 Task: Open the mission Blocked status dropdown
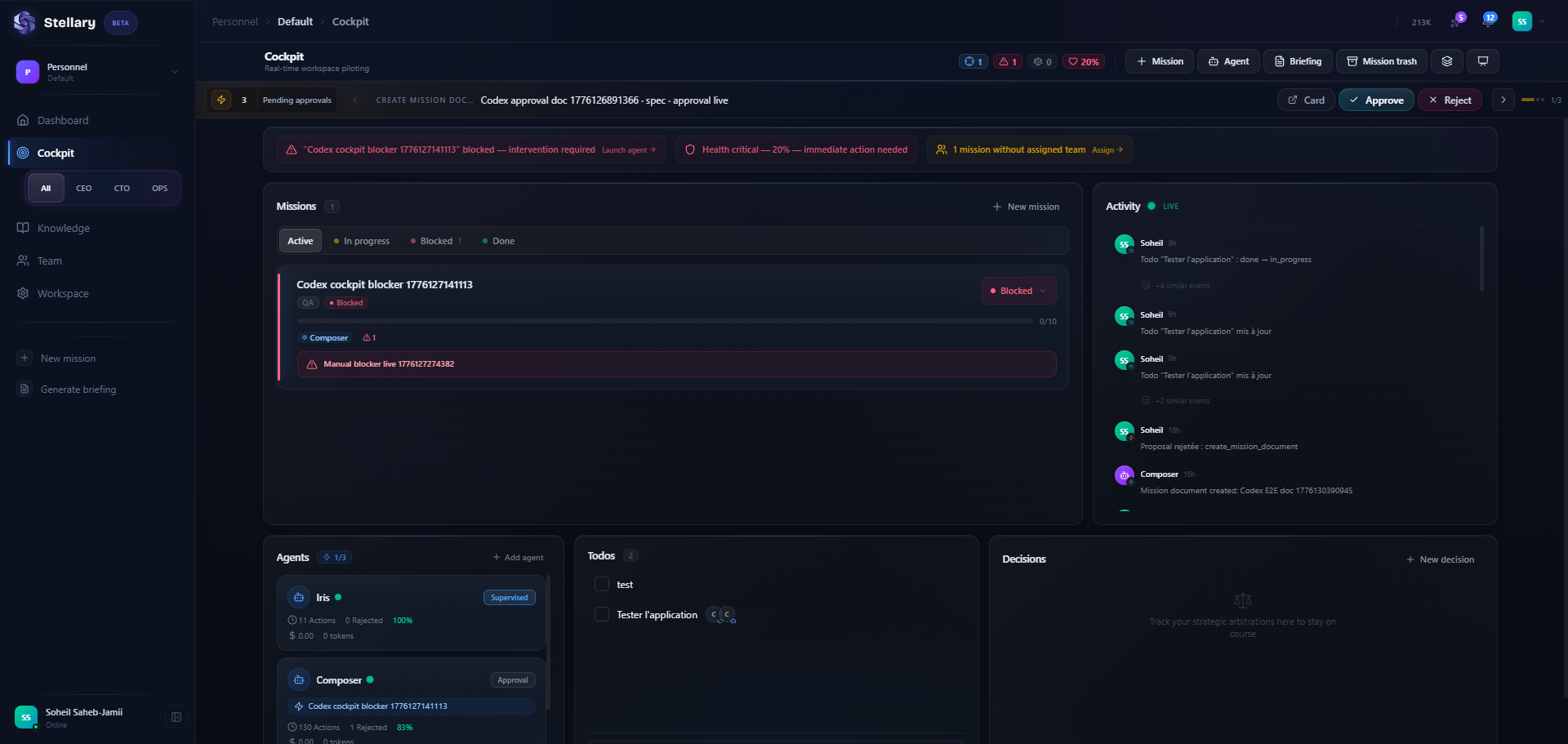click(1018, 291)
